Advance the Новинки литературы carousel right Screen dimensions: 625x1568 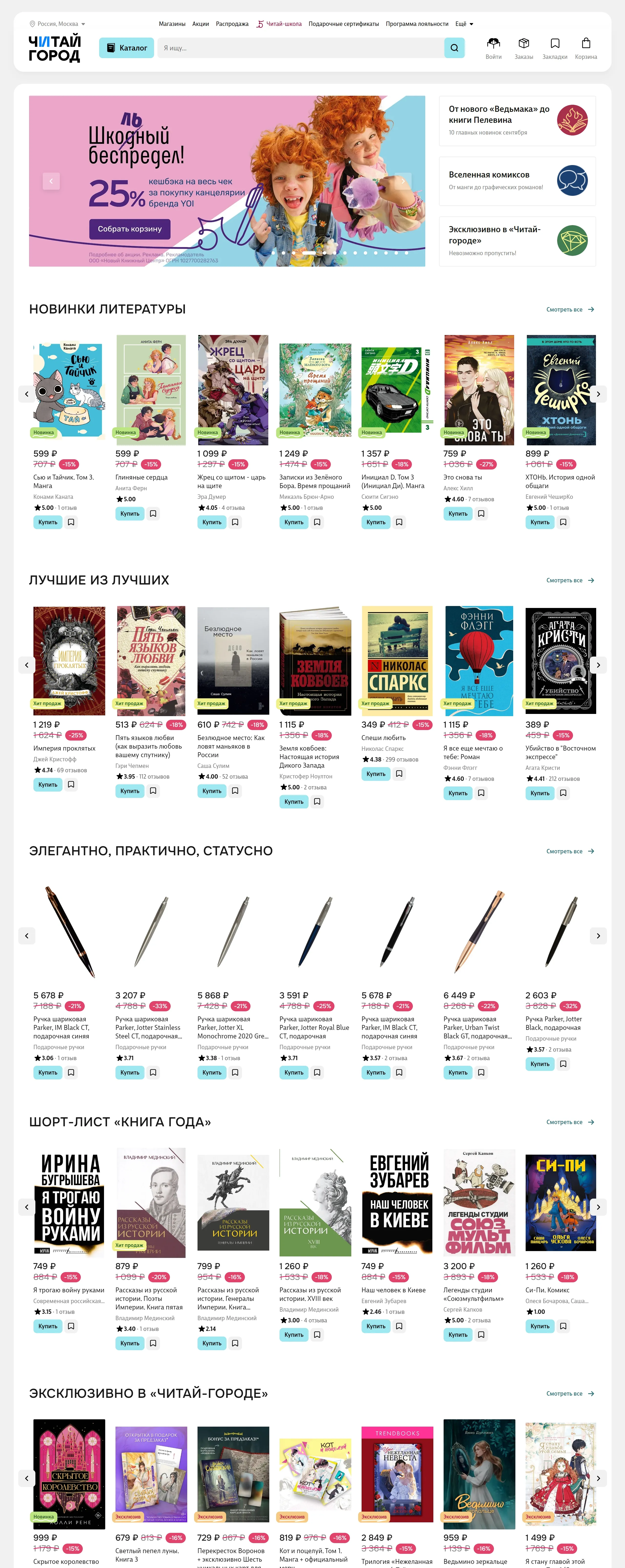pos(598,394)
